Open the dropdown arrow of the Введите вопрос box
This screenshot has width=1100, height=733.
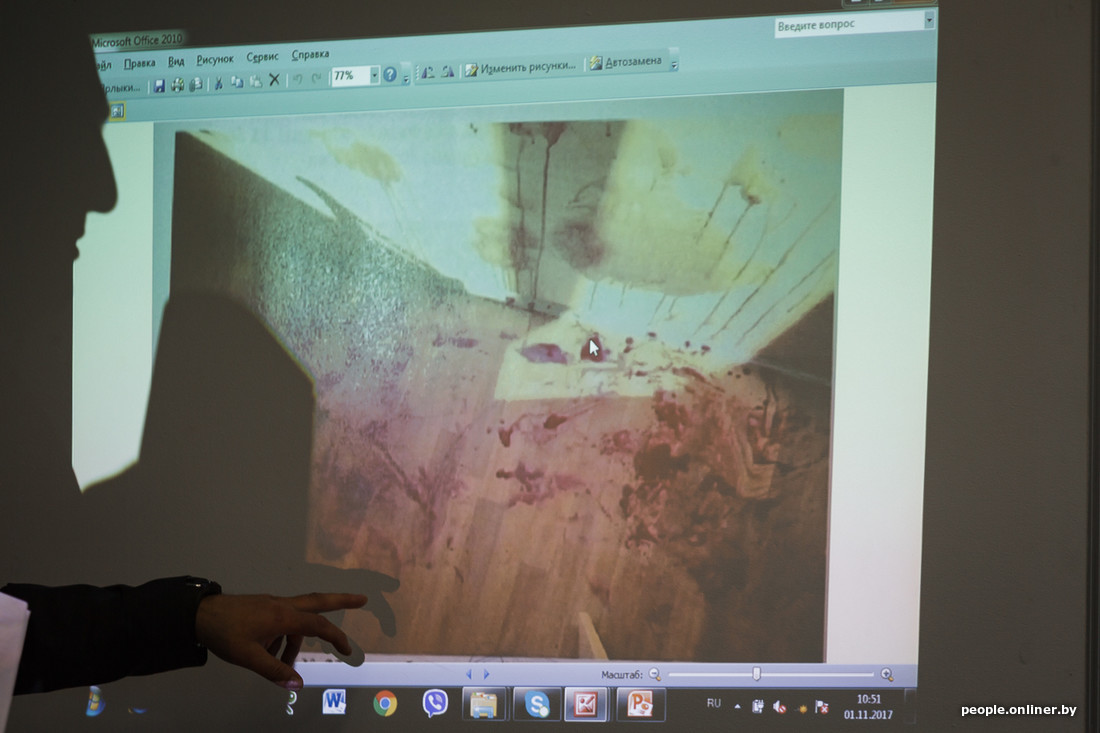(x=929, y=21)
